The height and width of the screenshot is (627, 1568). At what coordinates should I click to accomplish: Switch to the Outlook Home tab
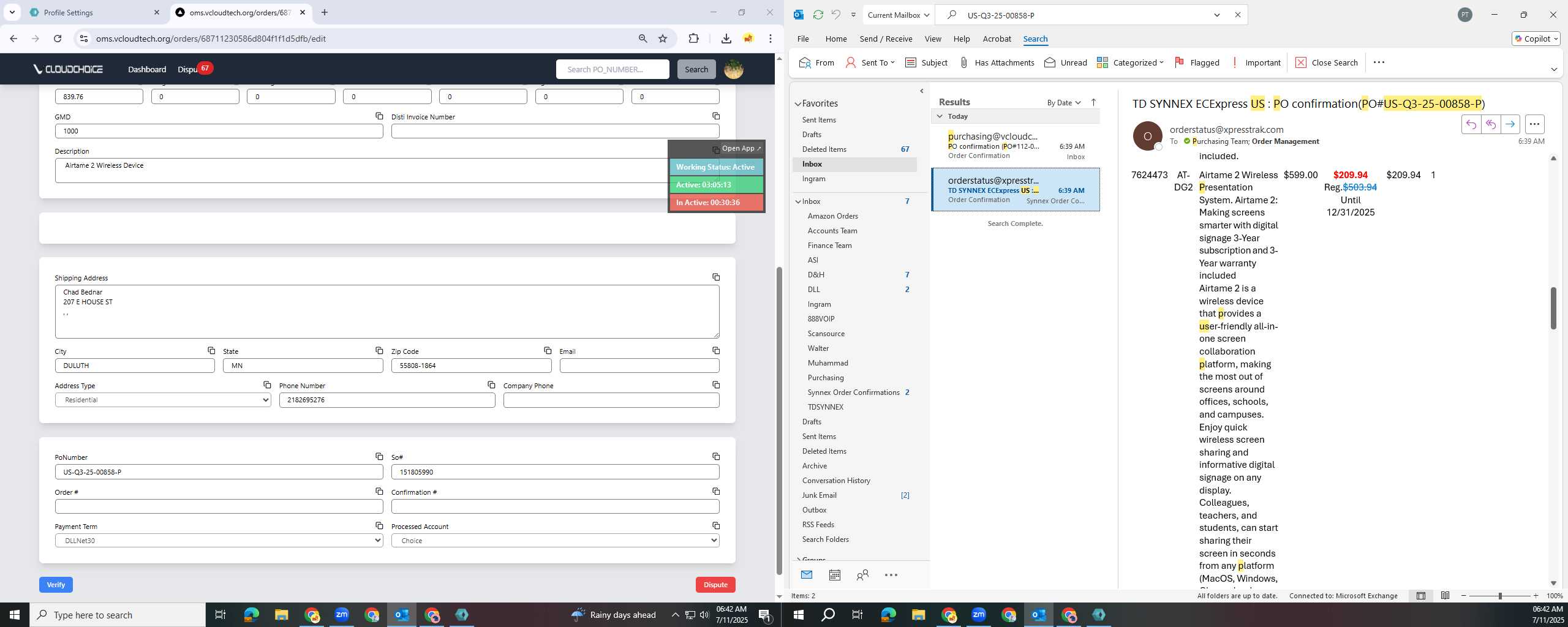tap(836, 39)
